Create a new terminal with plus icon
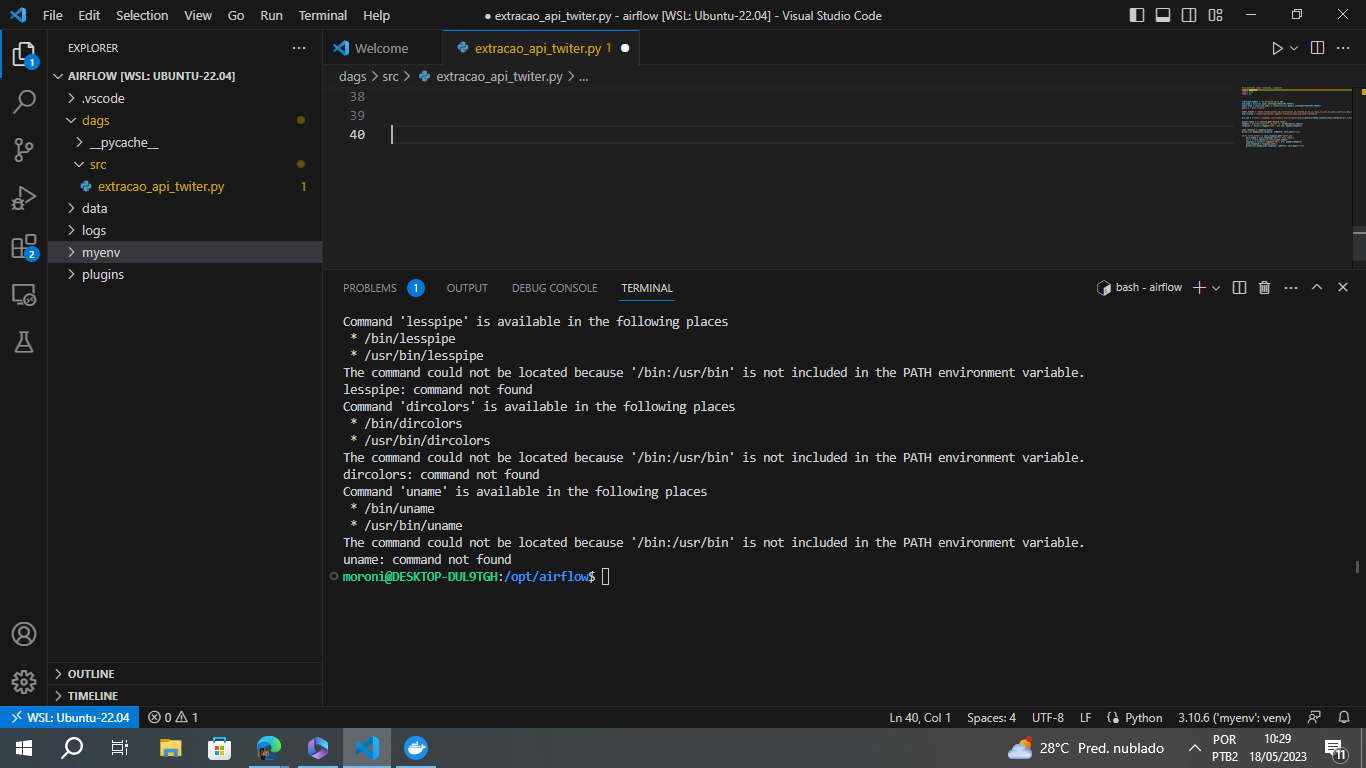This screenshot has height=768, width=1366. coord(1200,287)
